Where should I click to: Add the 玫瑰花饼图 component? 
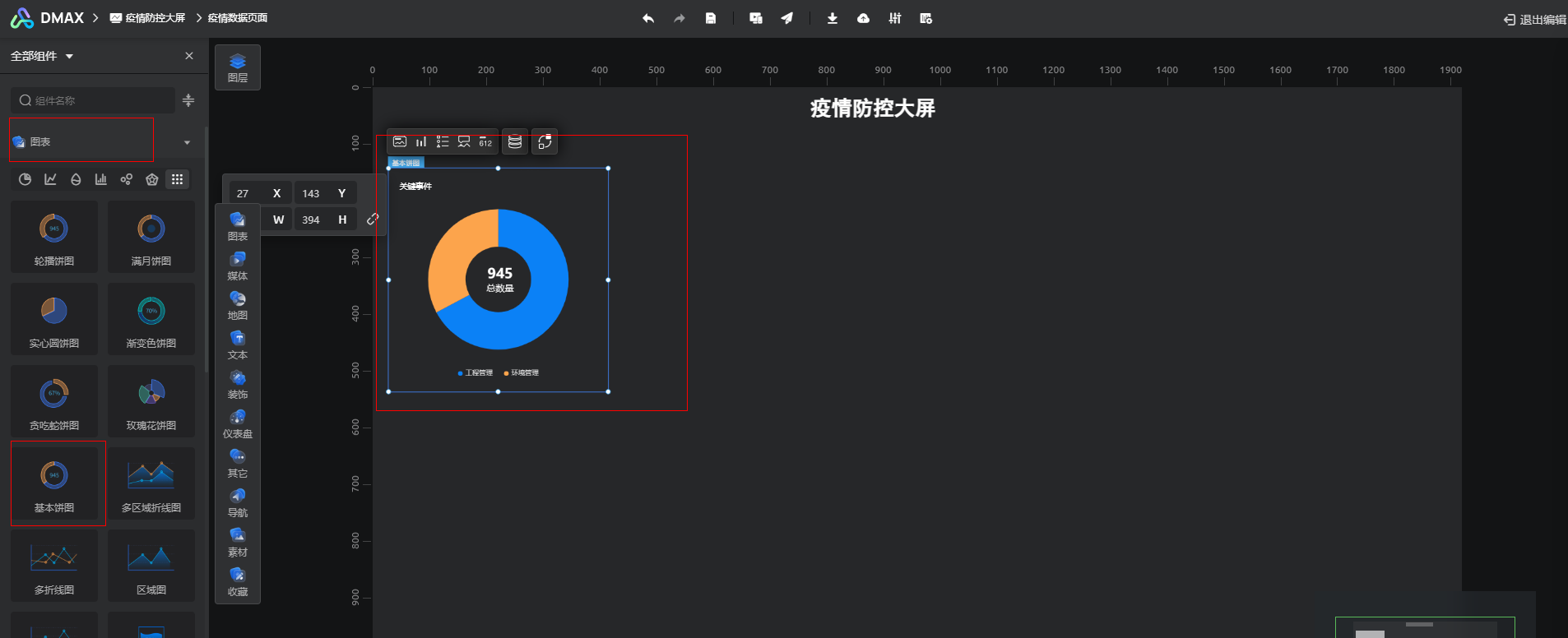(x=151, y=401)
